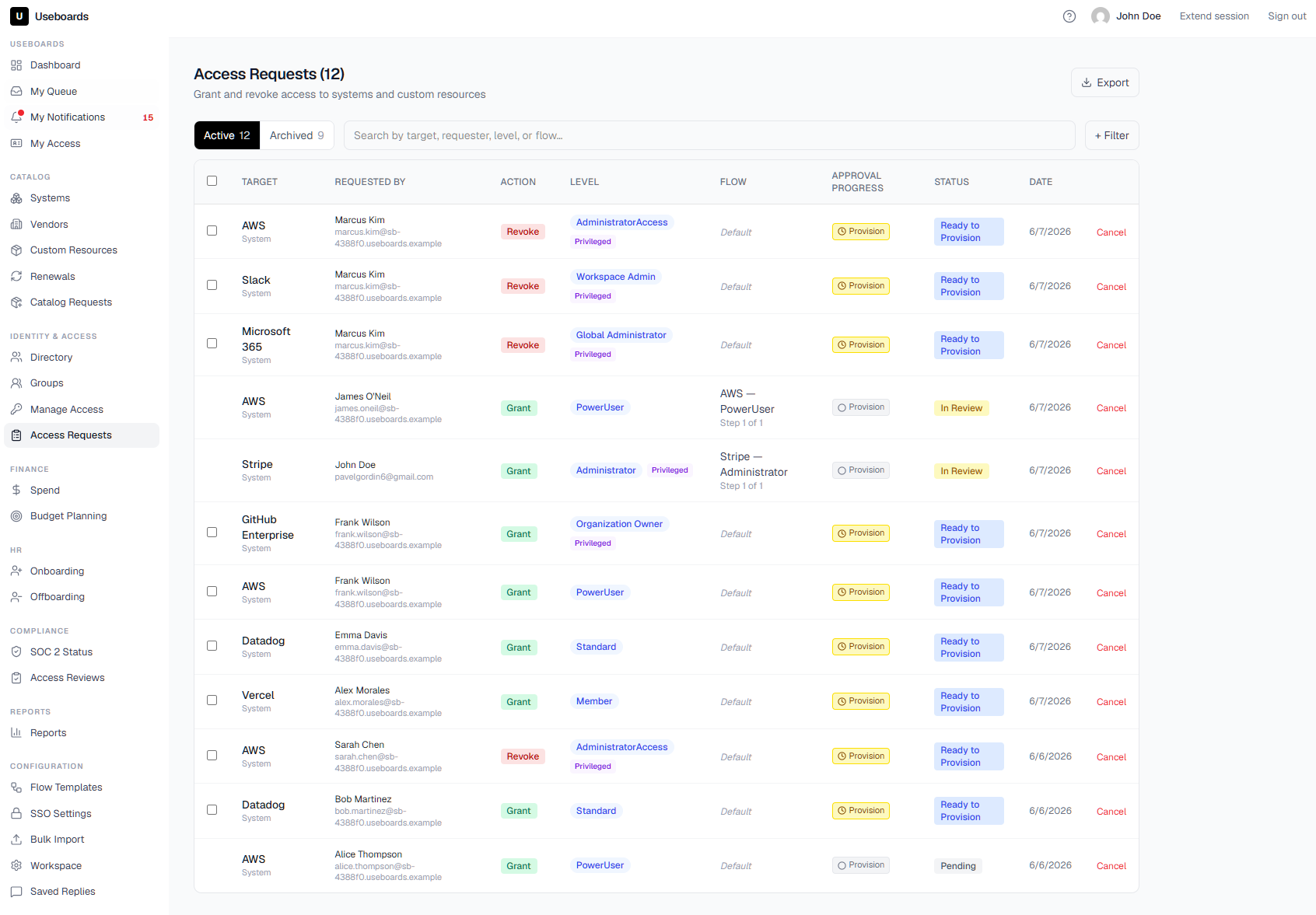Toggle the select-all checkbox in table header
The image size is (1316, 915).
(x=212, y=181)
